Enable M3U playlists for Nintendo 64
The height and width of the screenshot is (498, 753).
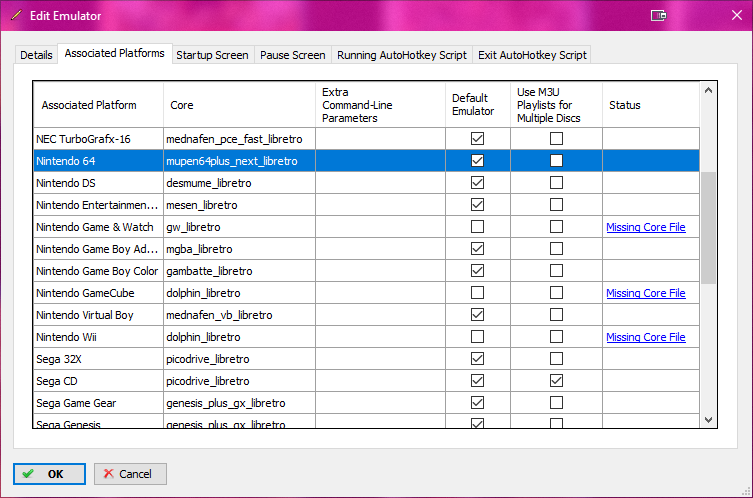(556, 161)
